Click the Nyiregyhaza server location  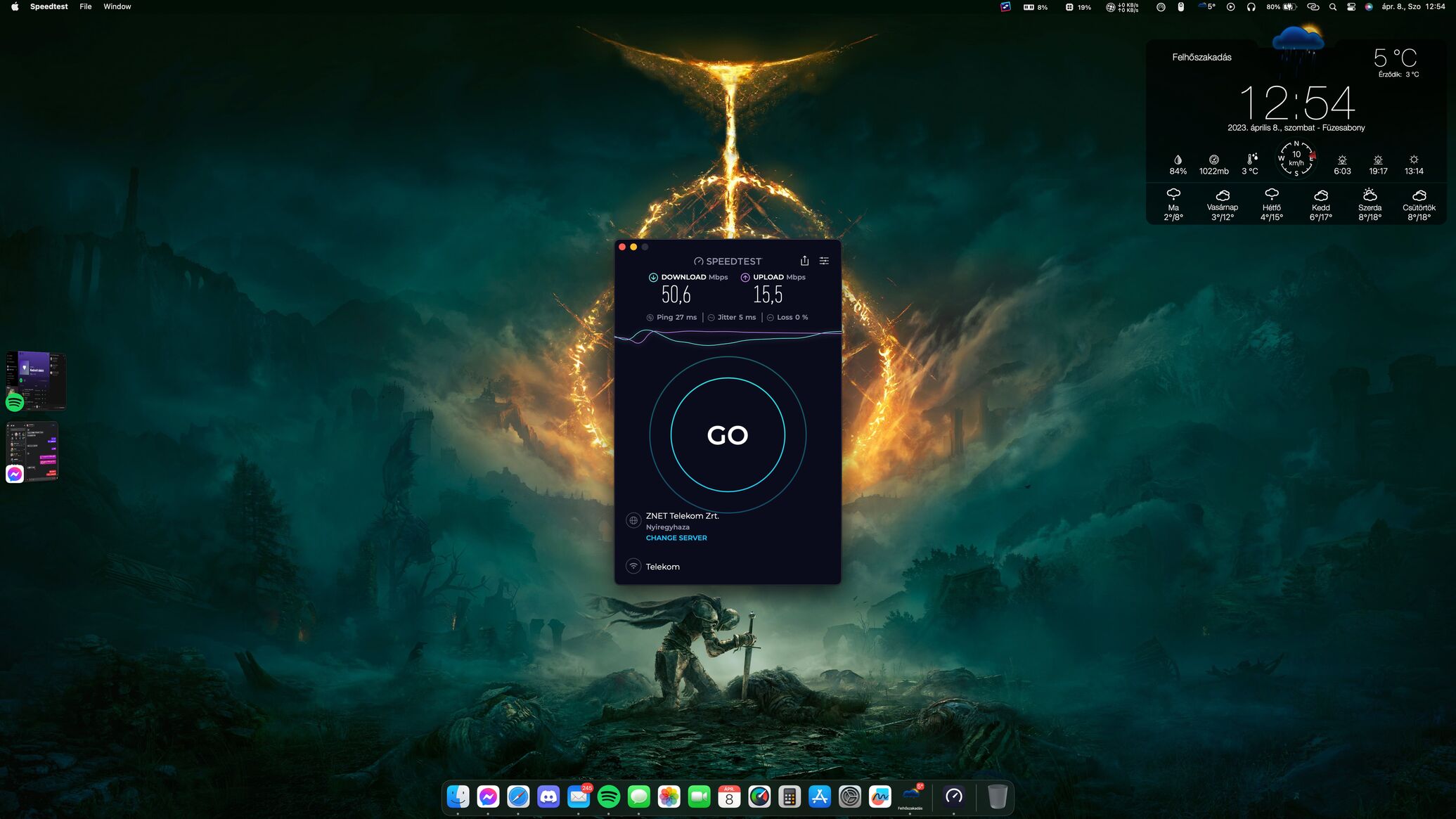point(667,527)
